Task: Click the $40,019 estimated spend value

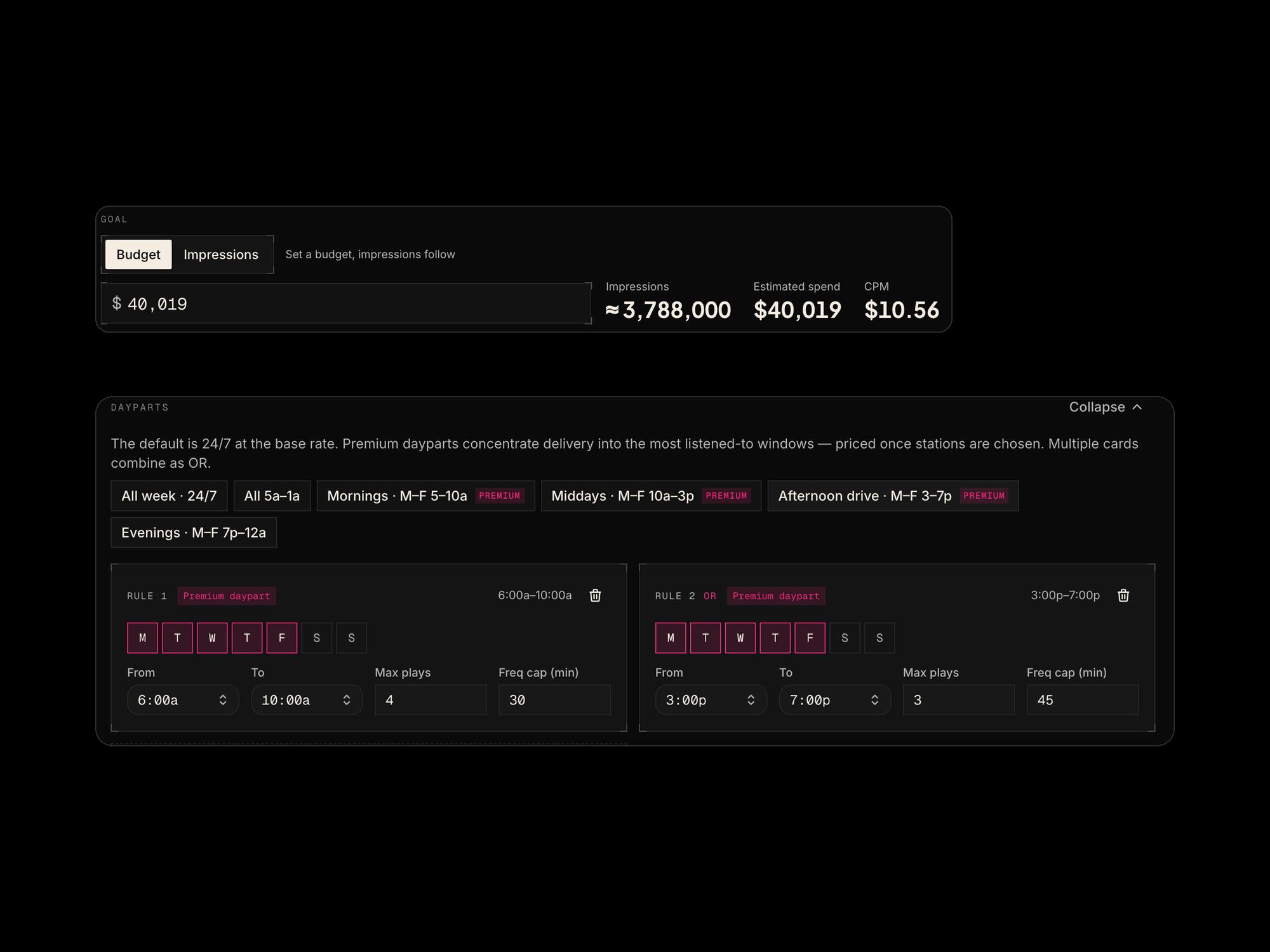Action: [798, 310]
